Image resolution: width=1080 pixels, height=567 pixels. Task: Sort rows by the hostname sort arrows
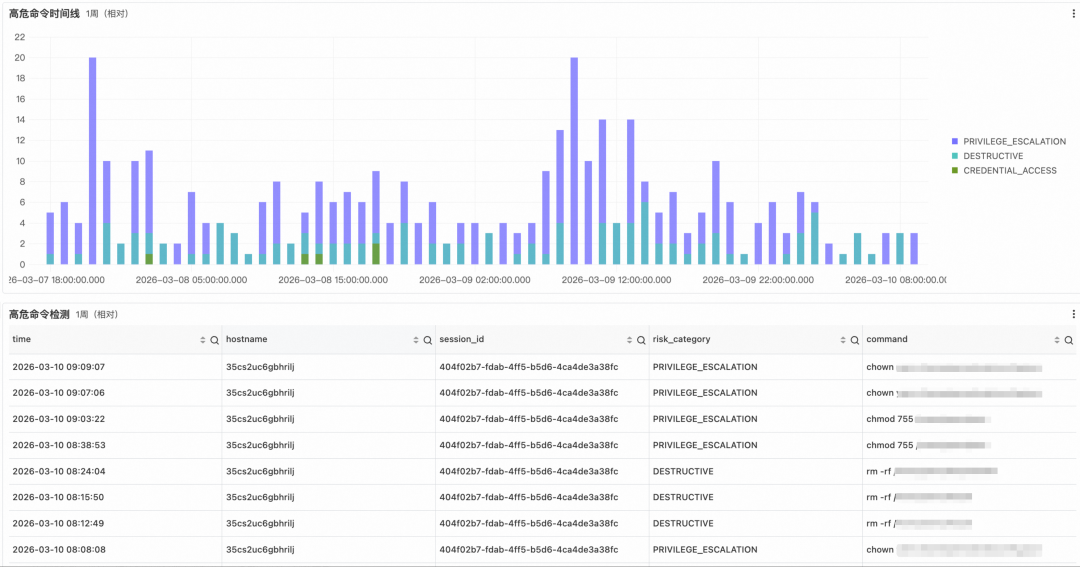(x=417, y=340)
